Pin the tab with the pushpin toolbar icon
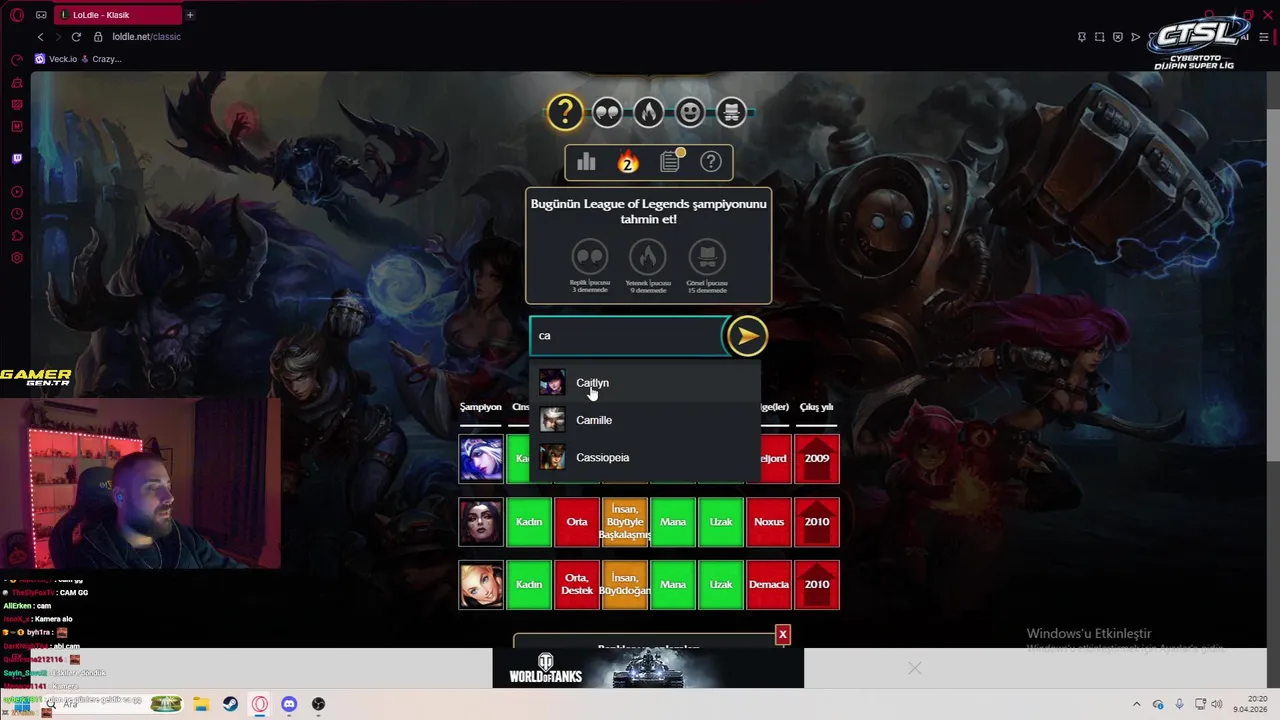 [1081, 37]
